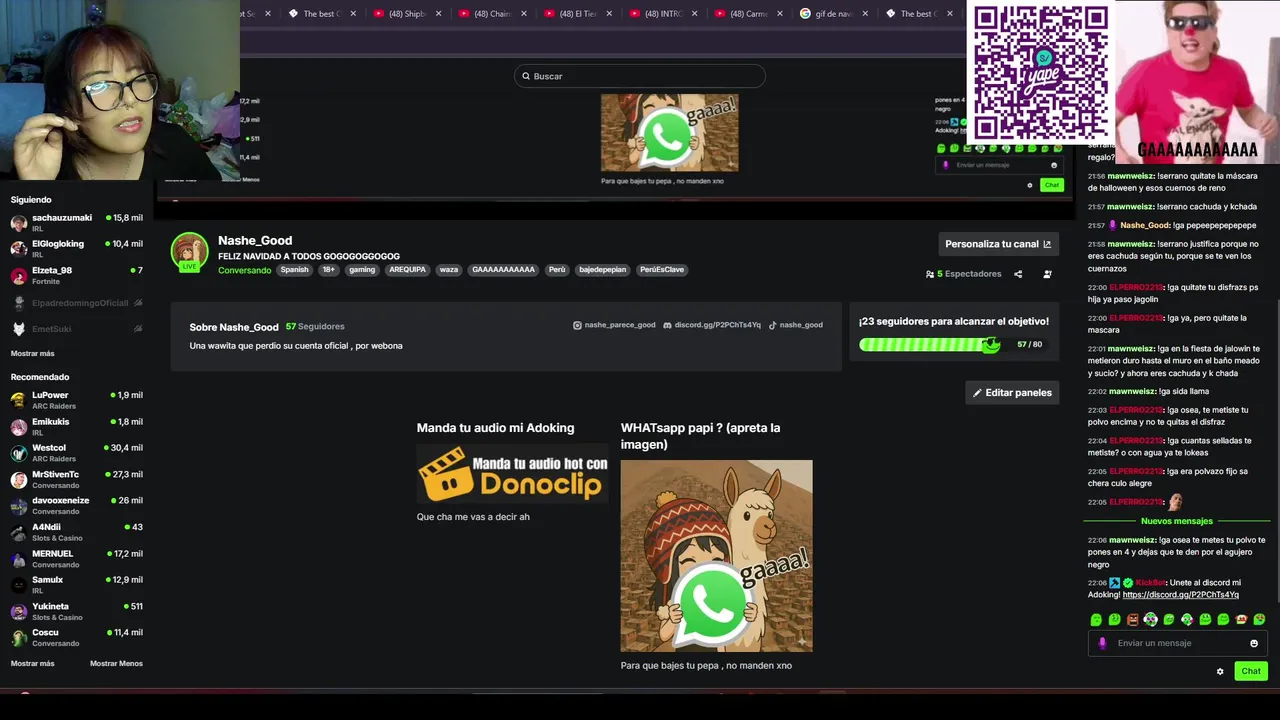Click MERNUEL channel avatar

(x=19, y=559)
